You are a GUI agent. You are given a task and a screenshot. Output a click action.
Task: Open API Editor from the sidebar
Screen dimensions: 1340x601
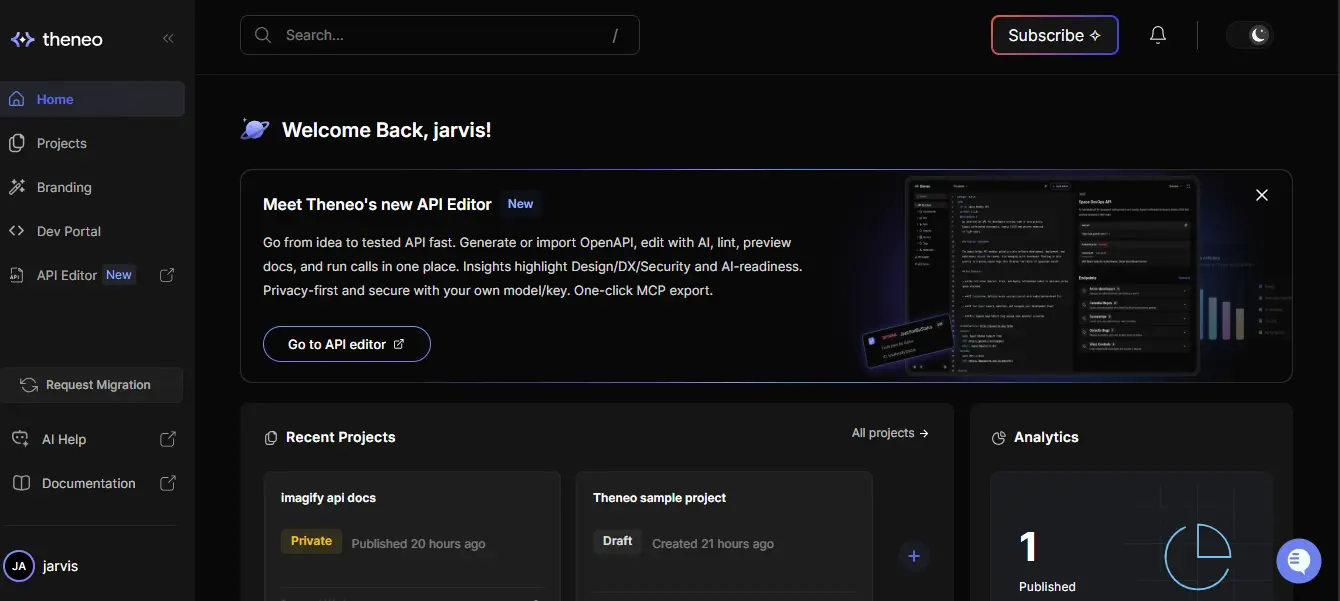[x=67, y=275]
